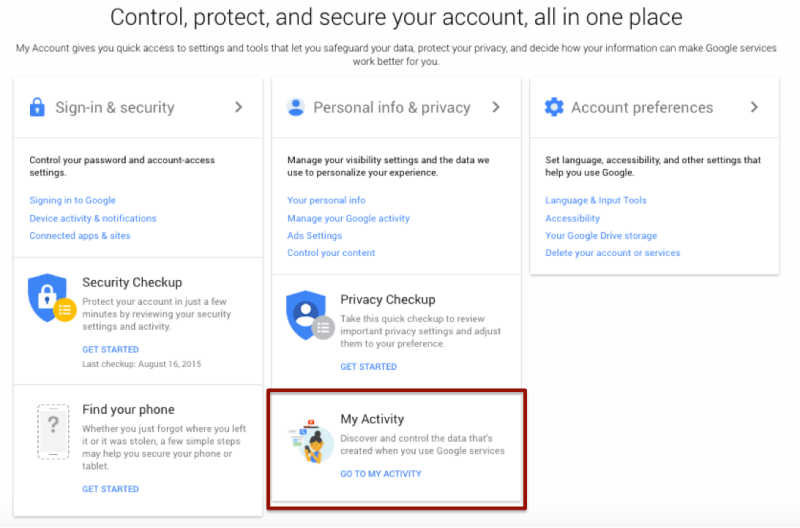
Task: Click the Account preferences gear icon
Action: click(x=553, y=107)
